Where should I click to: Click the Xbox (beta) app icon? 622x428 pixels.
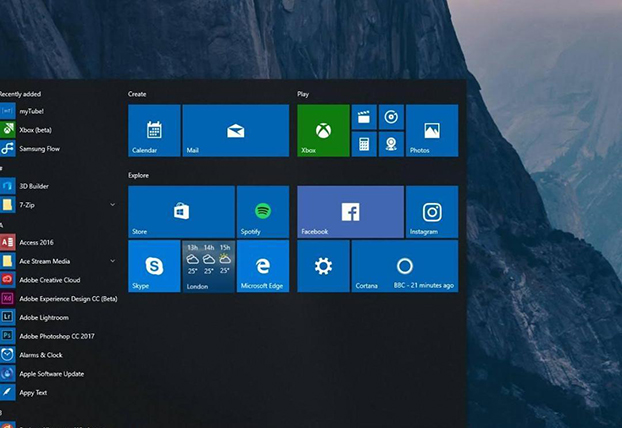point(8,130)
